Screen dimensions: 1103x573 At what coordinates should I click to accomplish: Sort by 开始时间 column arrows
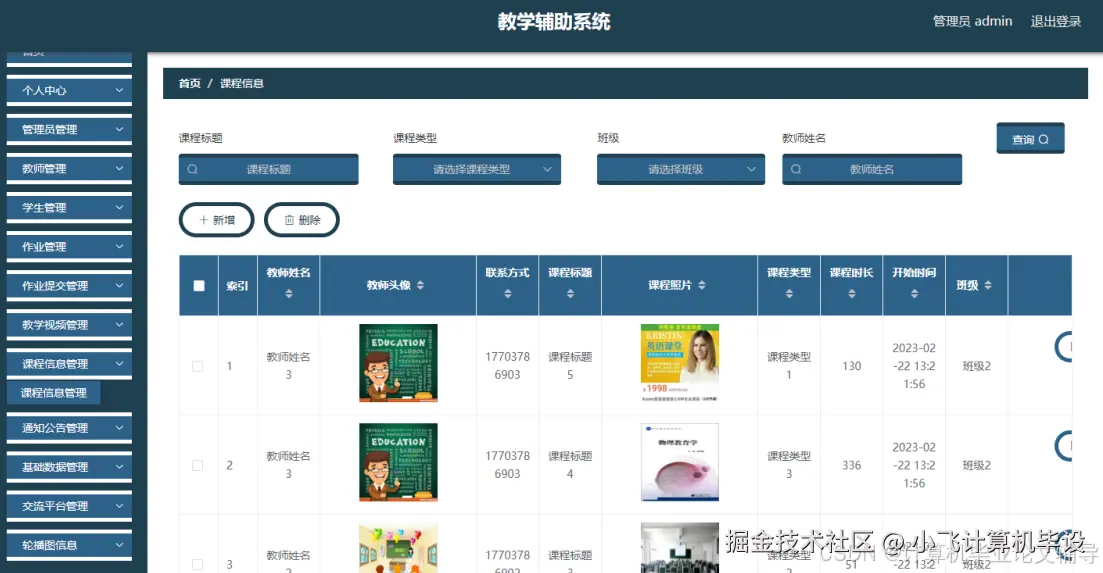[x=914, y=294]
